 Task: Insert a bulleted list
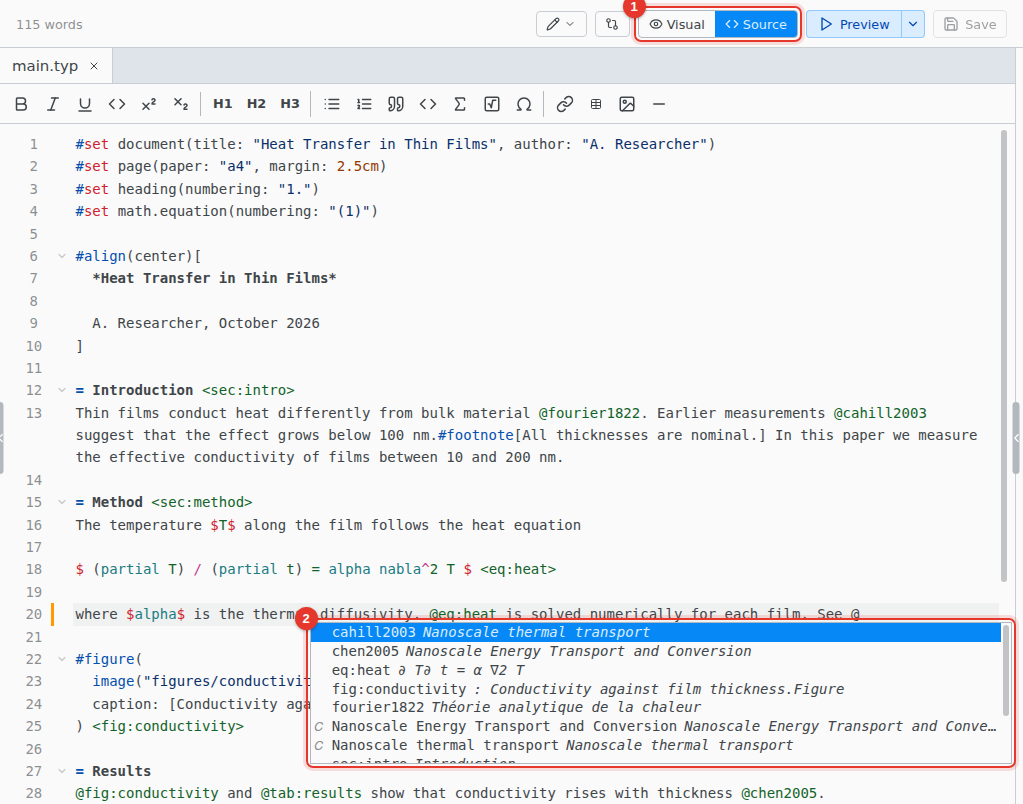coord(332,104)
